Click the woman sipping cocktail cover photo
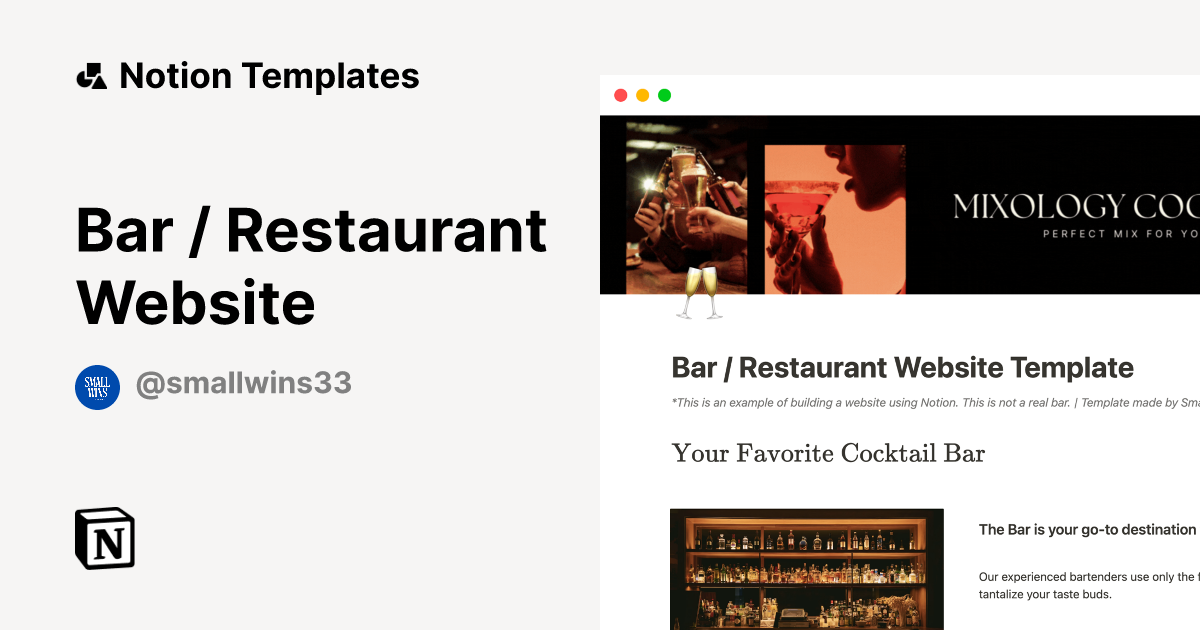This screenshot has width=1200, height=630. point(835,219)
